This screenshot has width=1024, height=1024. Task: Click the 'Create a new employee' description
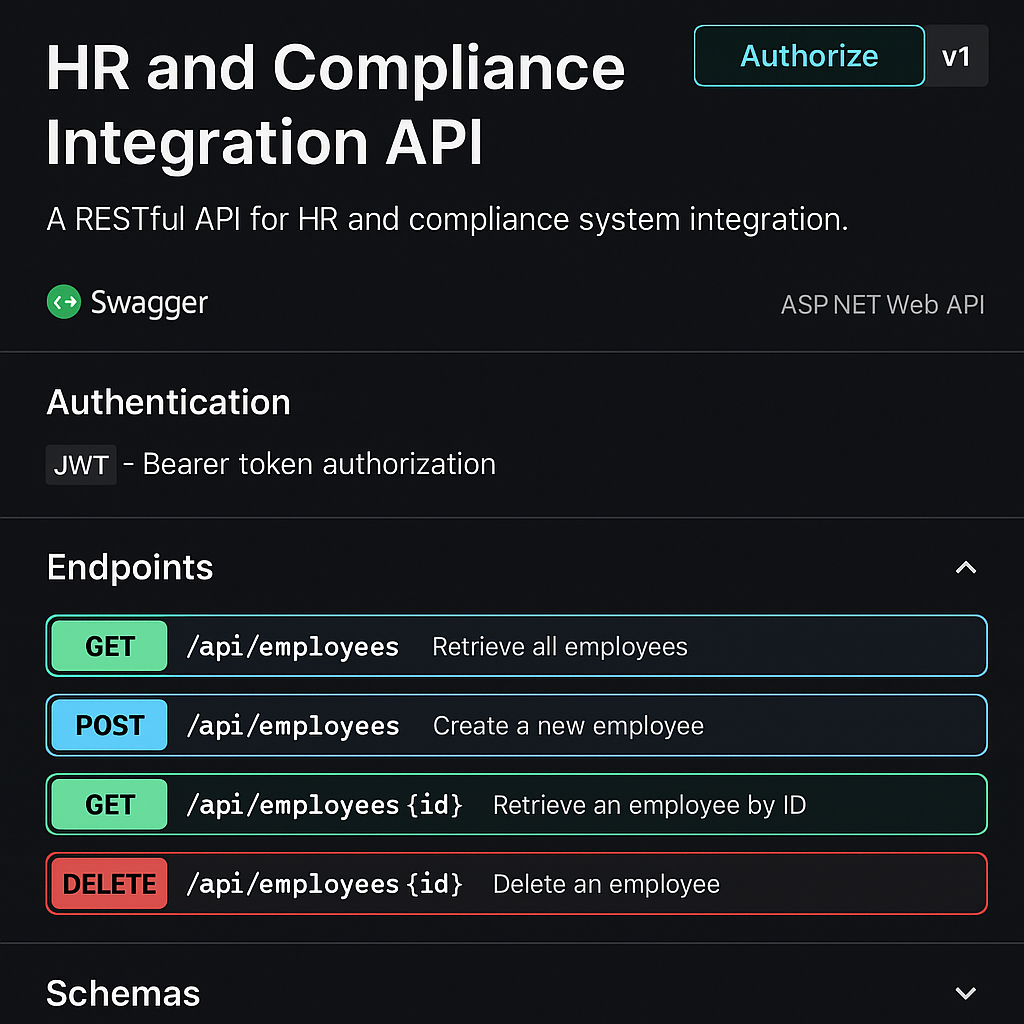(569, 726)
